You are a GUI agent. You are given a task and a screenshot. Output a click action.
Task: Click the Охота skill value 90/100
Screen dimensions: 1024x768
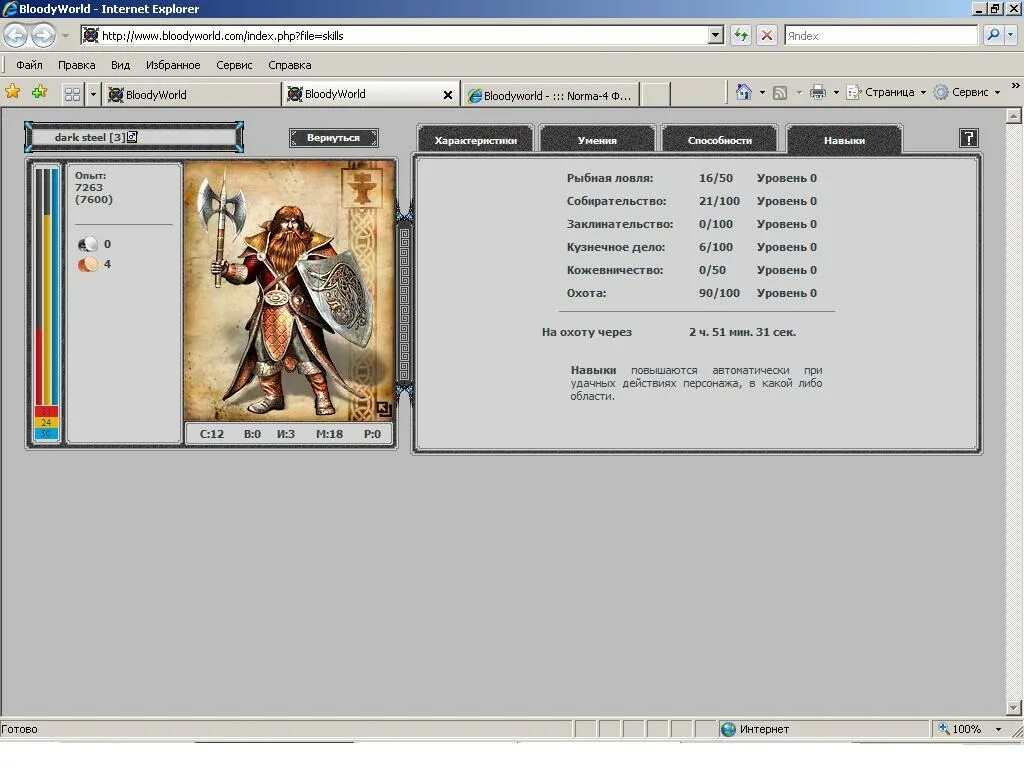tap(719, 293)
